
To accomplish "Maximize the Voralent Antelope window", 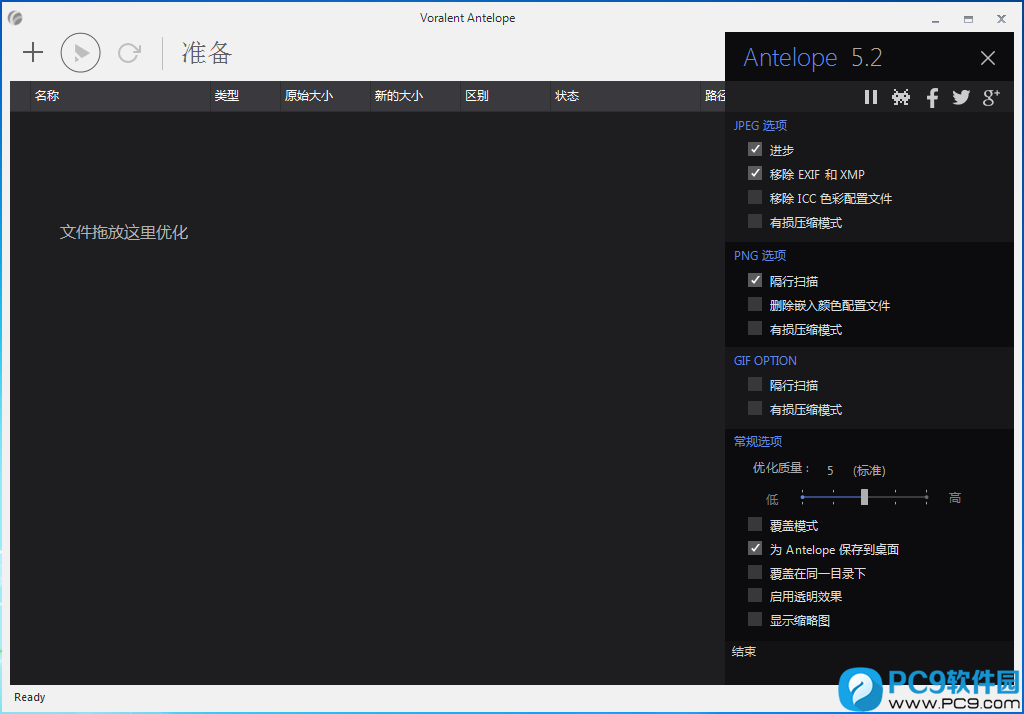I will point(968,19).
